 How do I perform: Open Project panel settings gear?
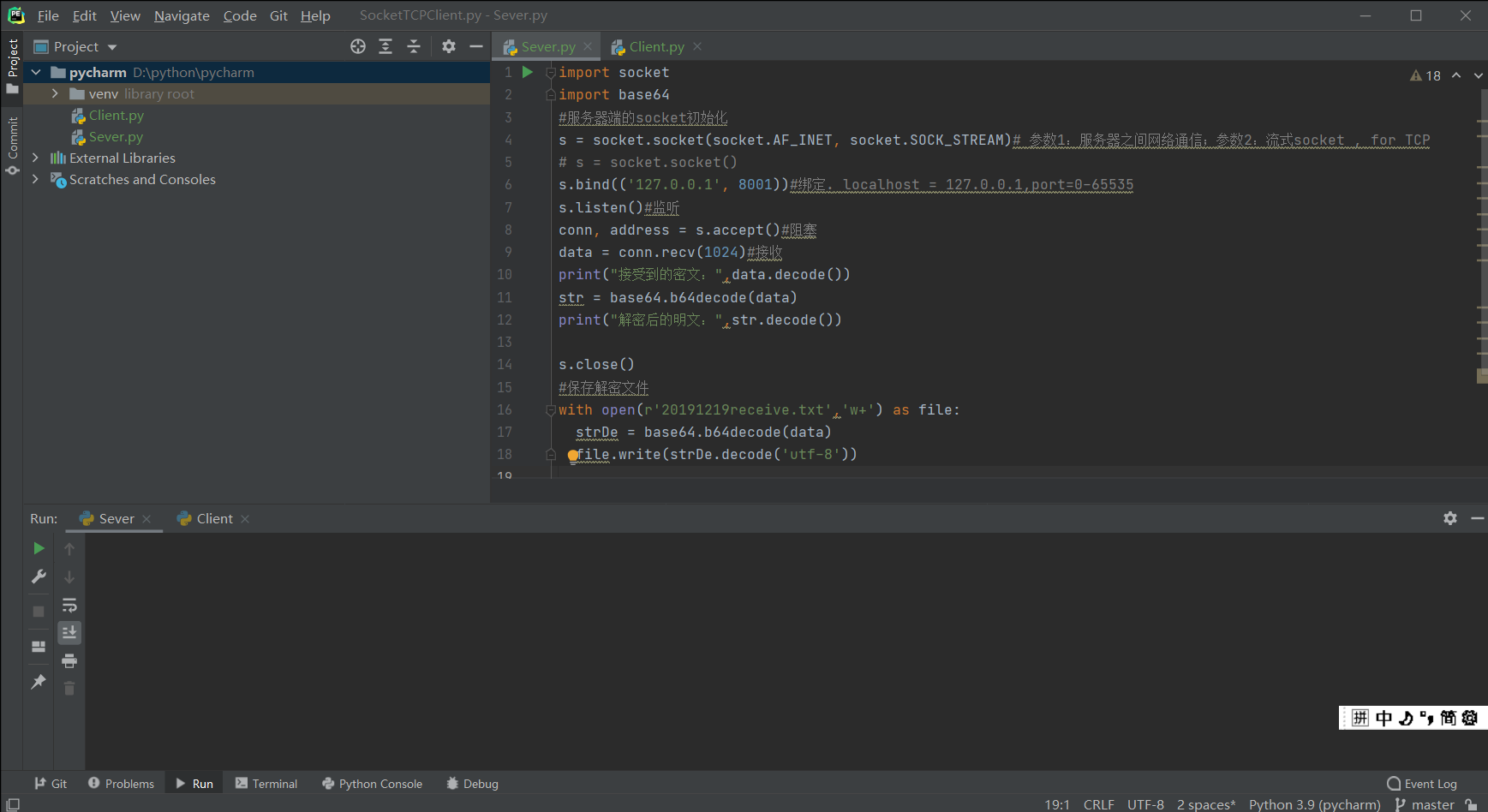click(x=449, y=46)
